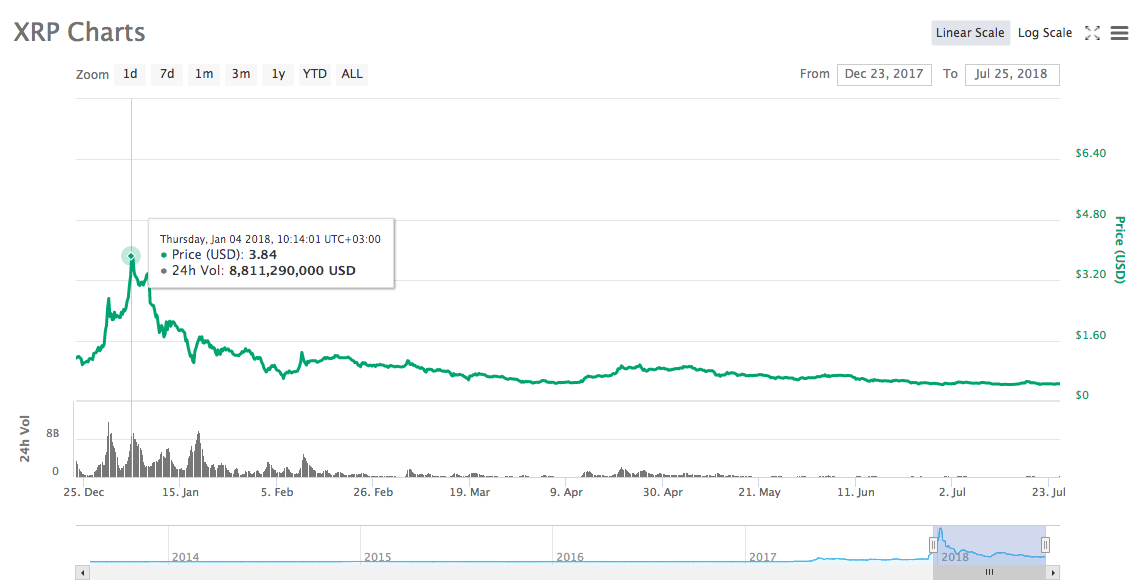Grab the left navigator range handle
Viewport: 1142px width, 584px height.
[x=931, y=543]
